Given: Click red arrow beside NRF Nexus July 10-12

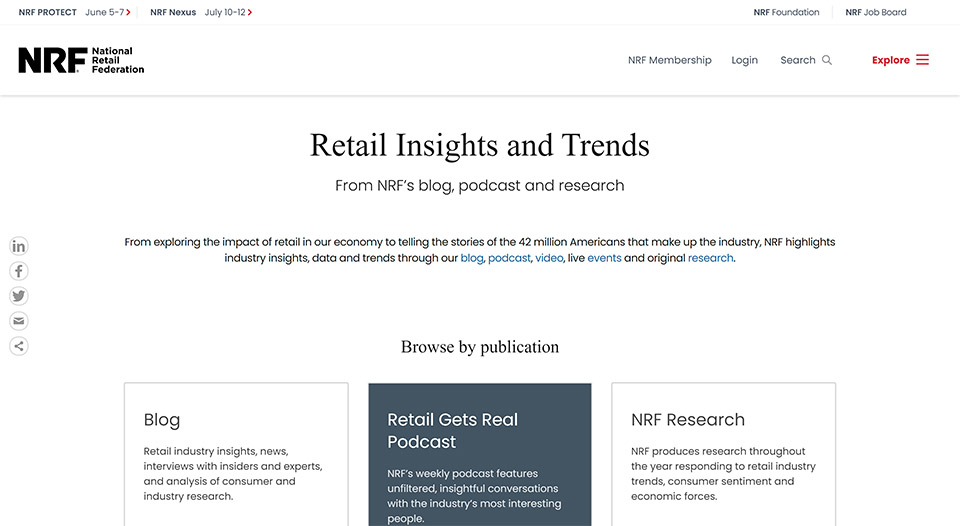Looking at the screenshot, I should 250,12.
